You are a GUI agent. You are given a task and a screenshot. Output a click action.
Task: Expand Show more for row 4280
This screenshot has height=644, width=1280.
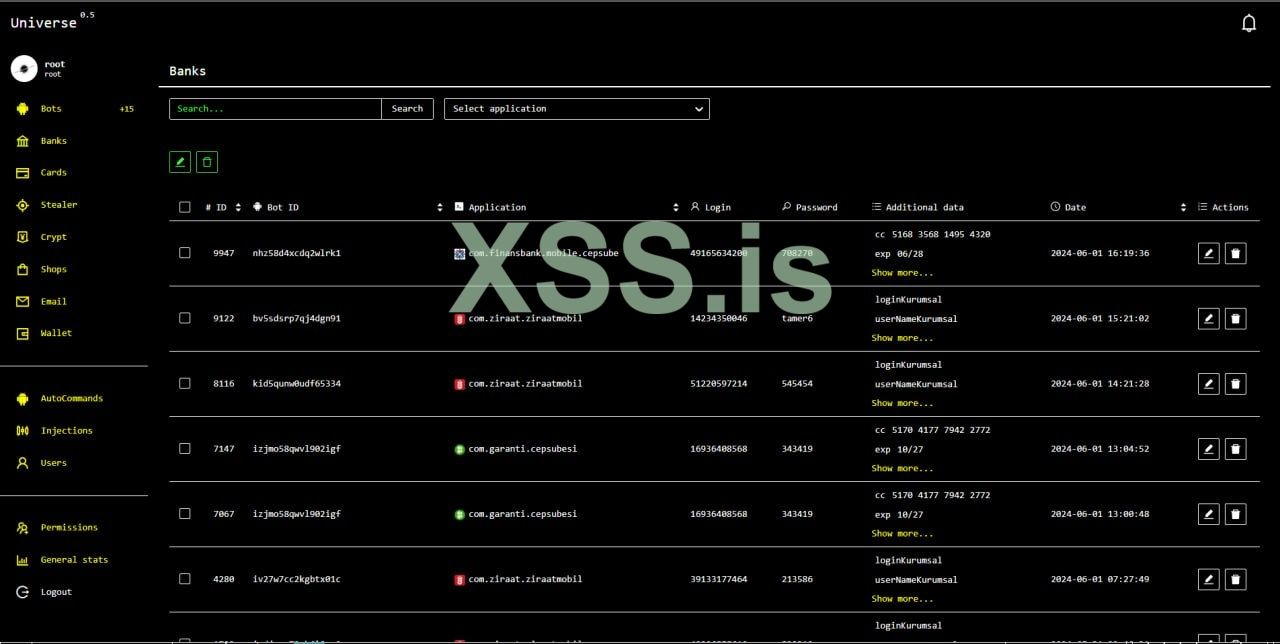coord(902,599)
